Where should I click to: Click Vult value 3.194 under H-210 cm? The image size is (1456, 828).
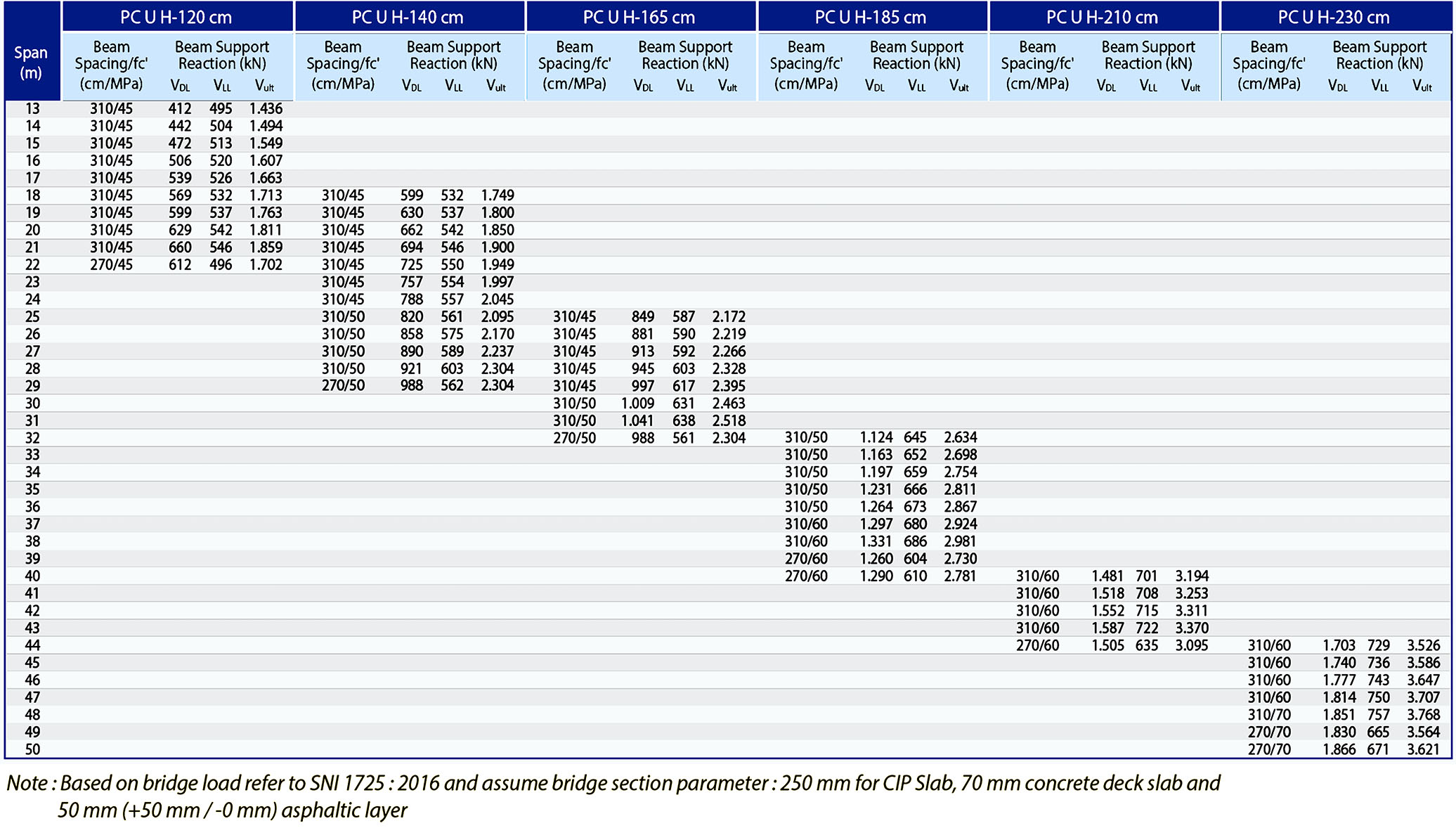1192,576
